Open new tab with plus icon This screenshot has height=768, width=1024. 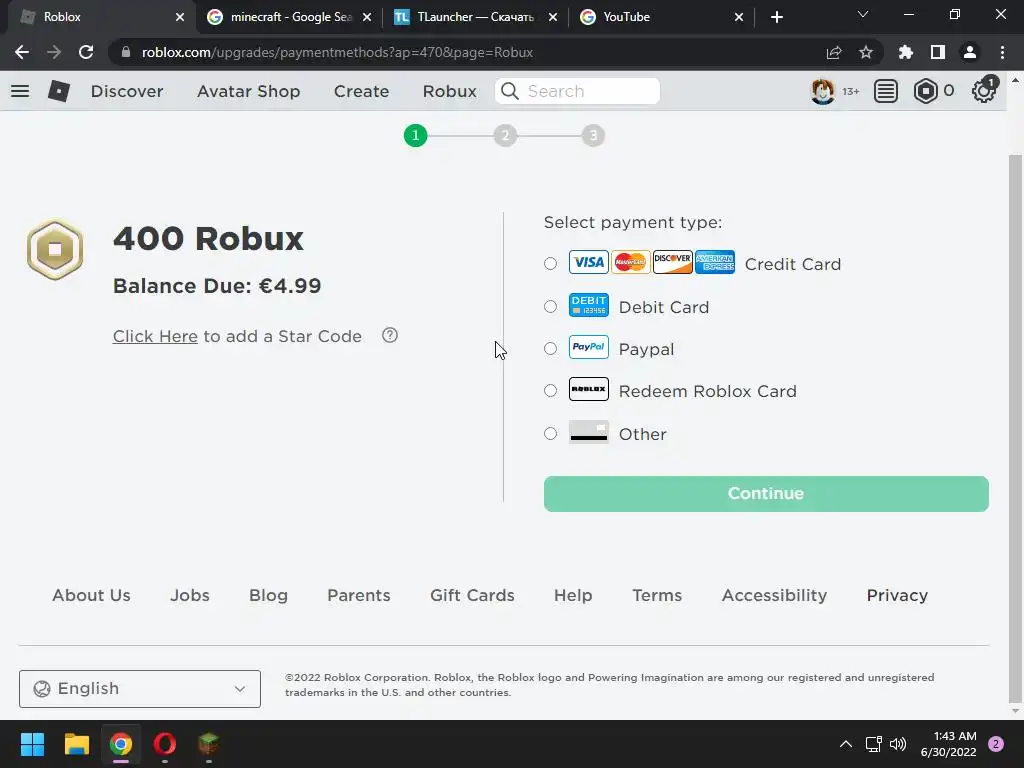click(x=776, y=17)
